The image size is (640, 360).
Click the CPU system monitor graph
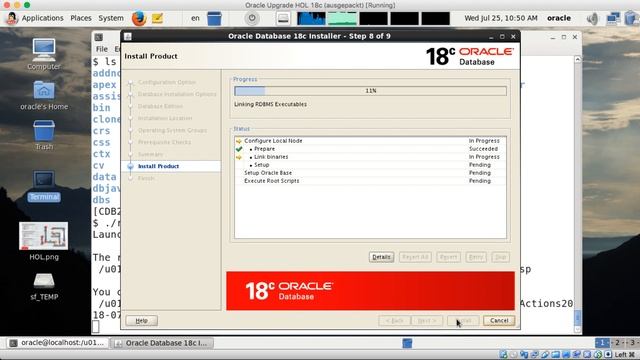point(311,18)
